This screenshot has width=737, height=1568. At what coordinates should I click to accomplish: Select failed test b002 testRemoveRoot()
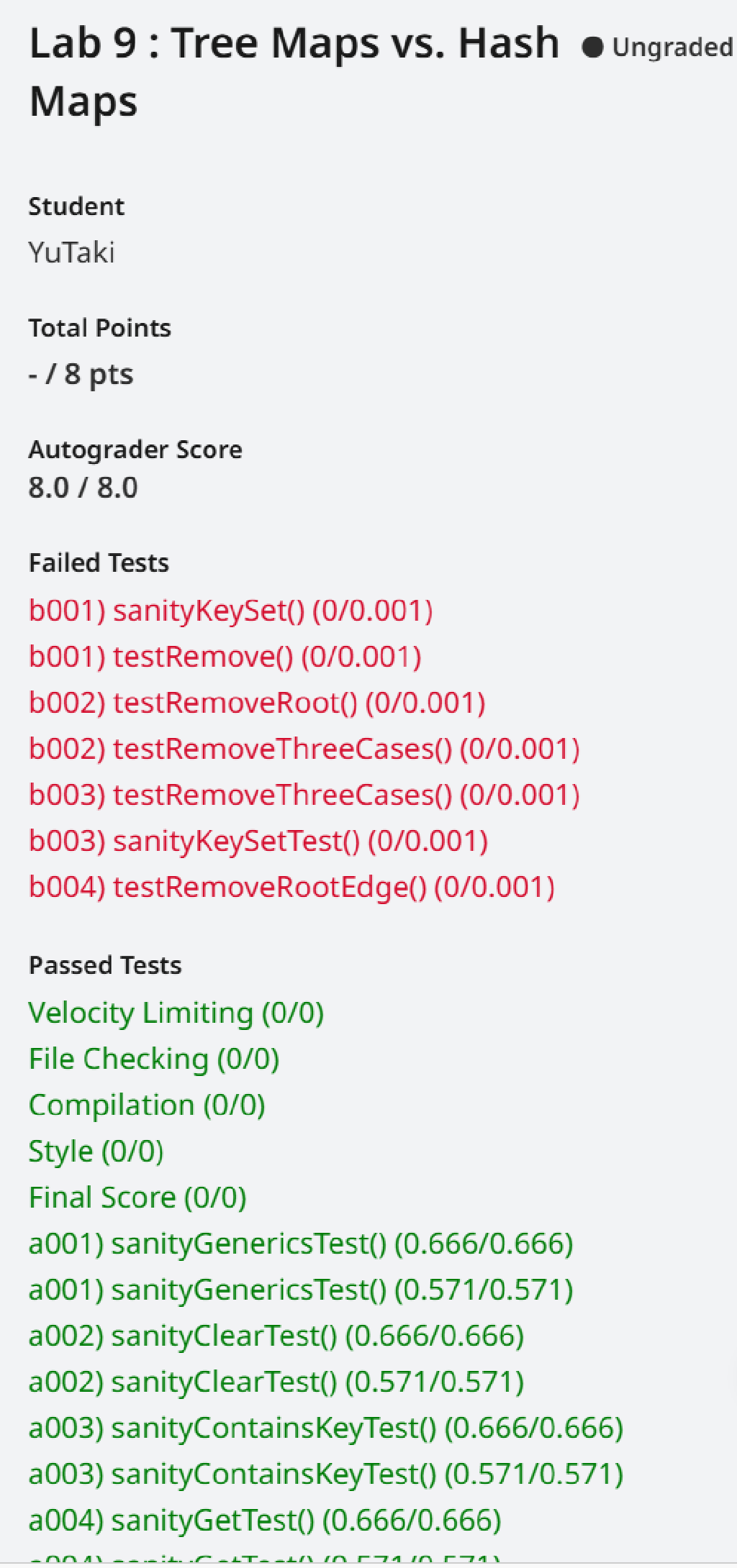click(257, 703)
